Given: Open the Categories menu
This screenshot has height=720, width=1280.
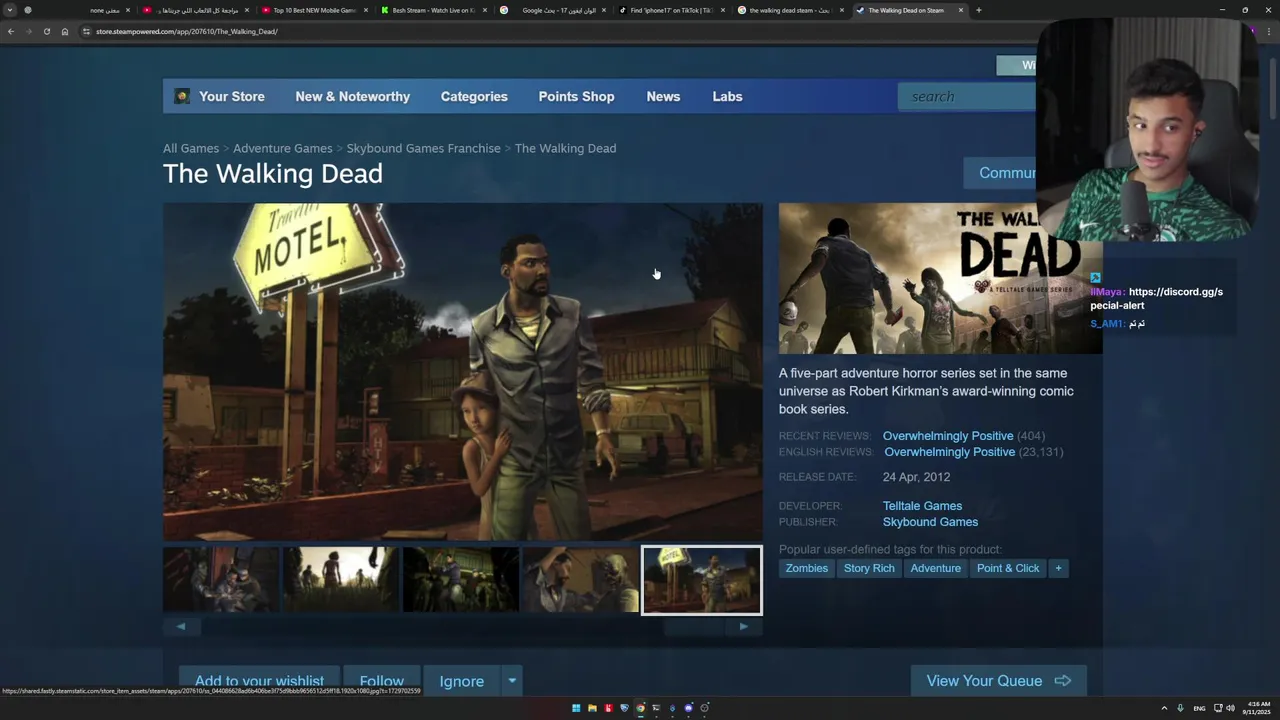Looking at the screenshot, I should pos(474,96).
